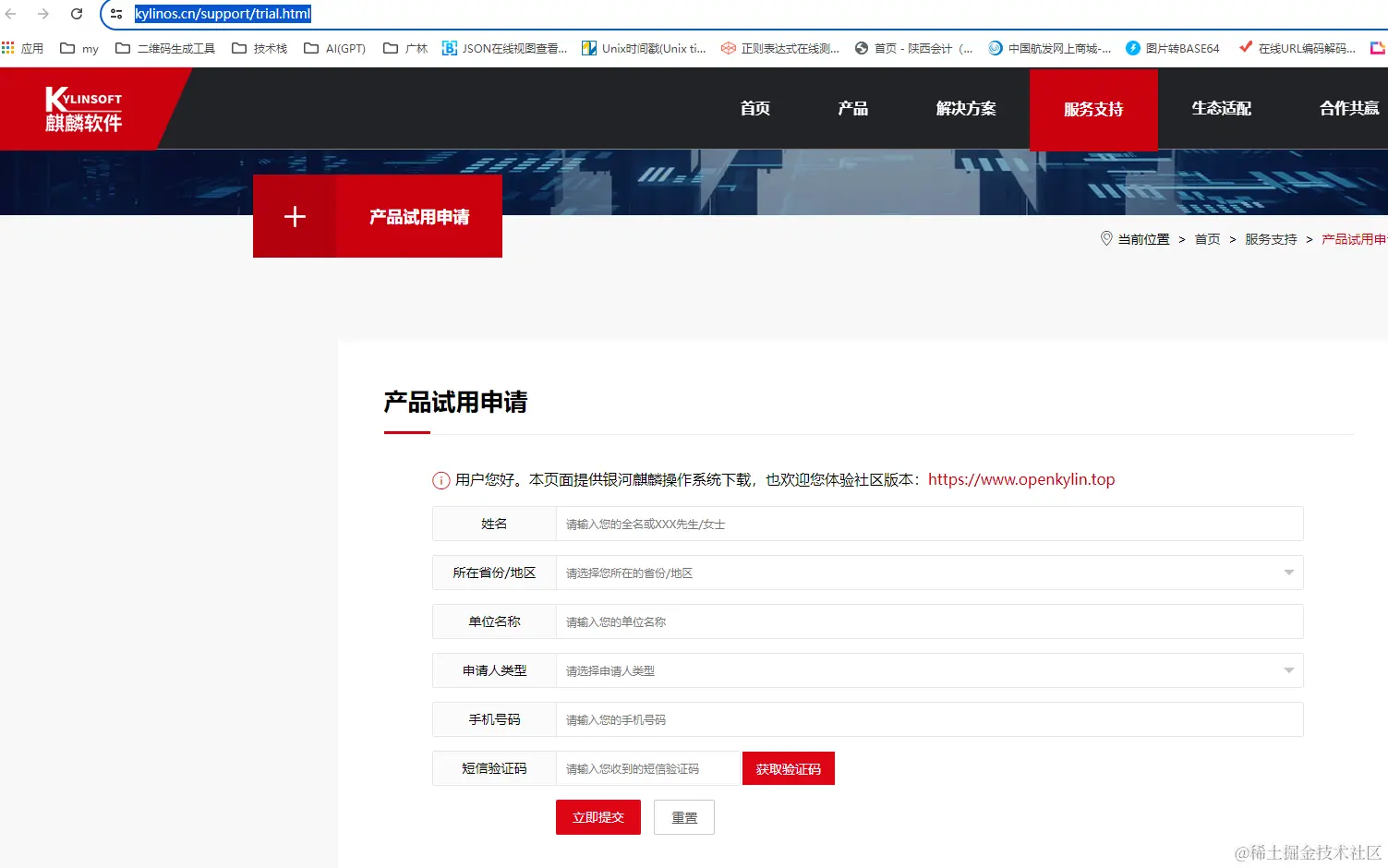Image resolution: width=1388 pixels, height=868 pixels.
Task: Submit form with 立即提交 button
Action: tap(598, 817)
